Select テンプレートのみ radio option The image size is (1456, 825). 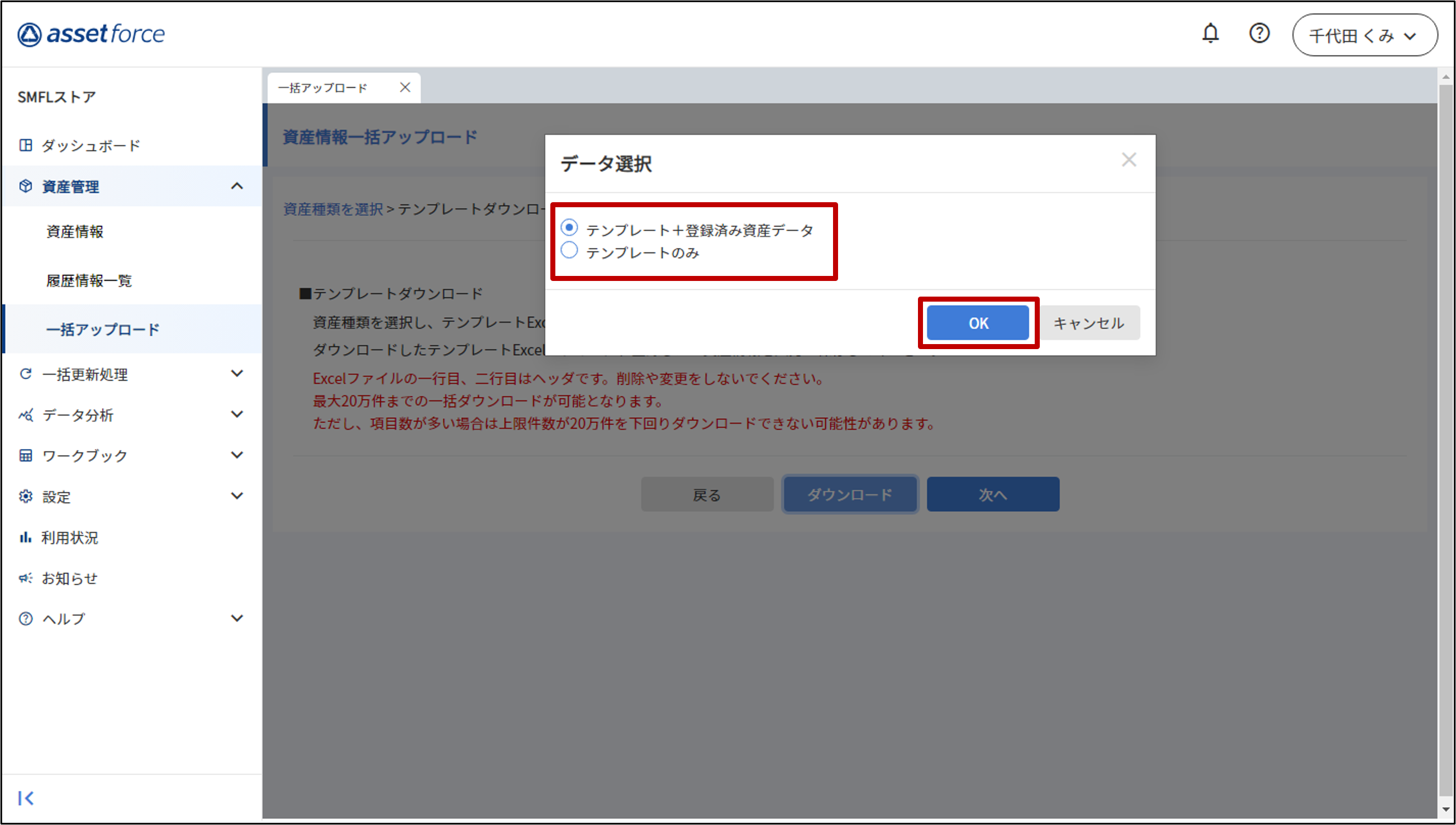pos(569,250)
